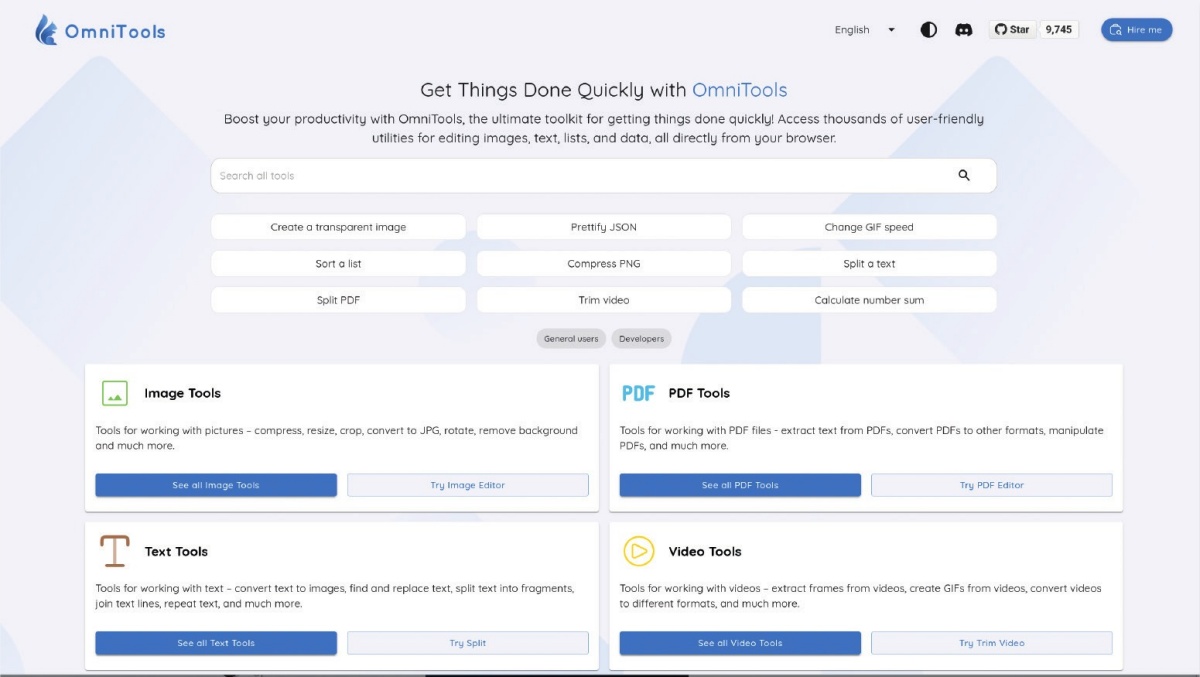This screenshot has height=677, width=1200.
Task: Toggle dark mode contrast icon
Action: tap(929, 30)
